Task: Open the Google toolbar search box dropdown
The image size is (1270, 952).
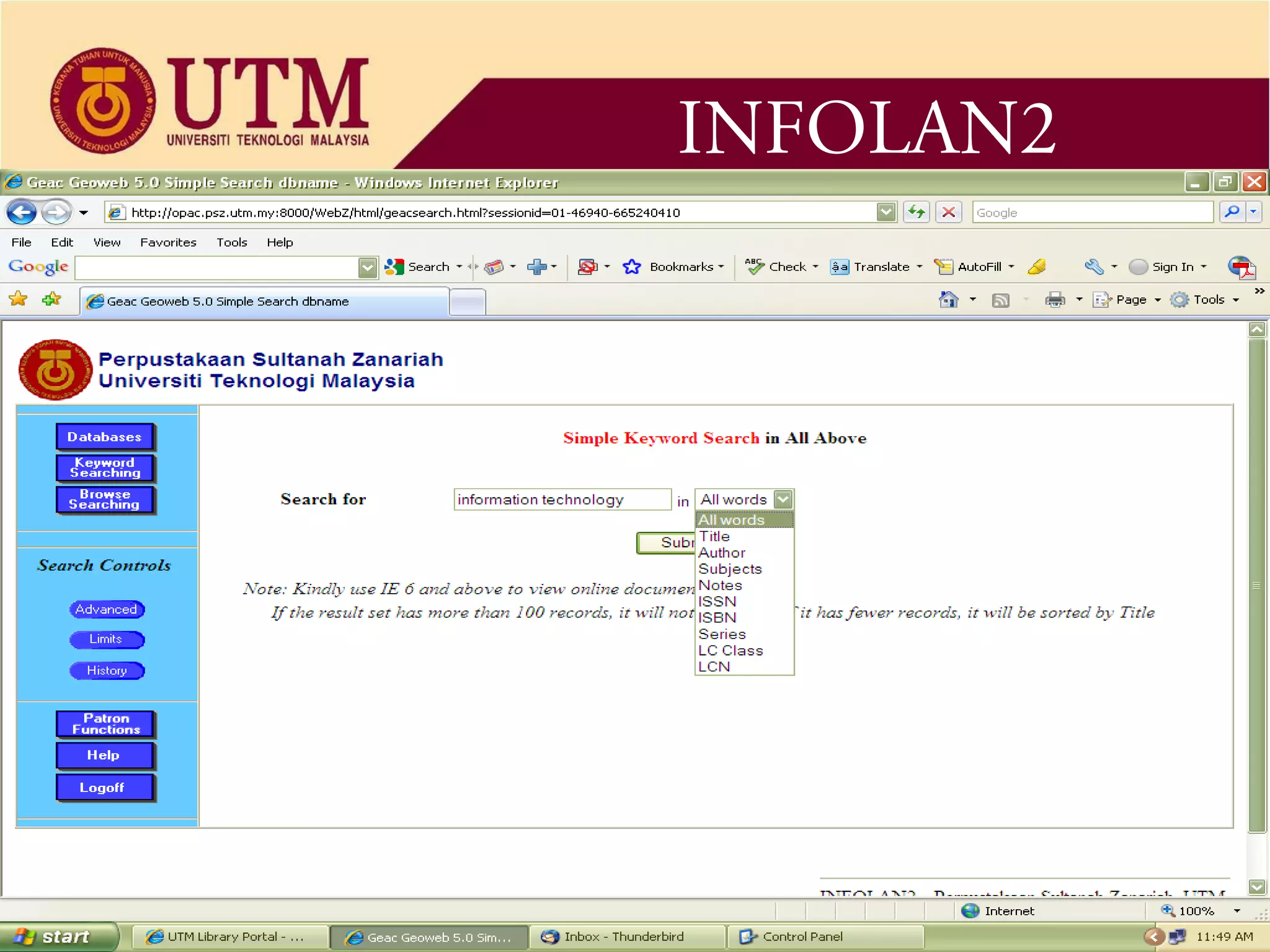Action: [368, 268]
